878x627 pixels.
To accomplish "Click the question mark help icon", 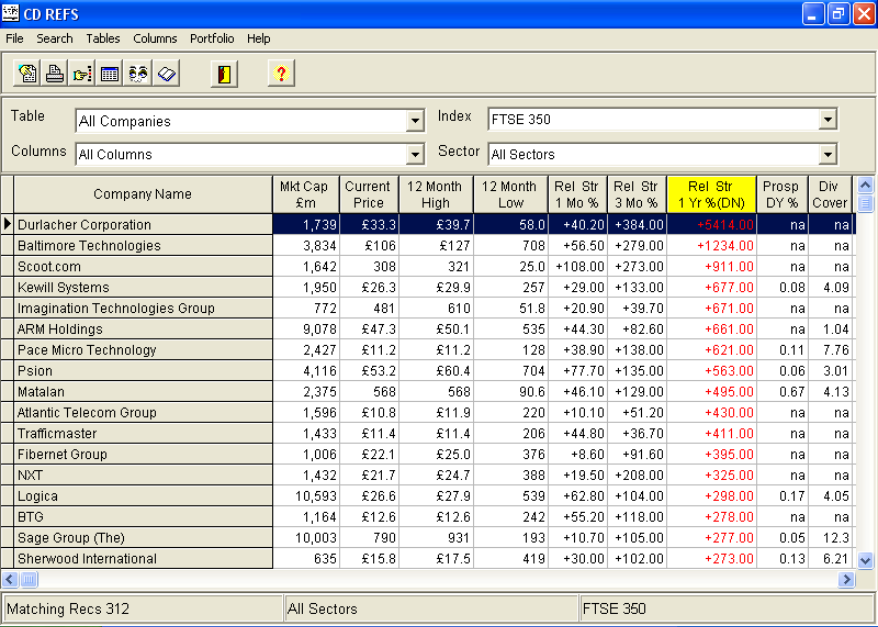I will click(x=281, y=73).
